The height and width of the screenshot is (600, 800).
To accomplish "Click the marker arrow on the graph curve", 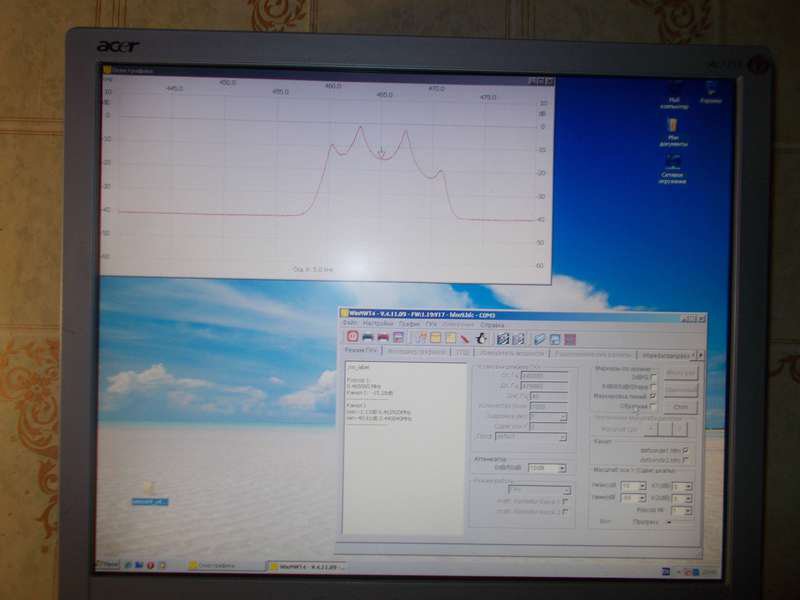I will click(x=381, y=151).
